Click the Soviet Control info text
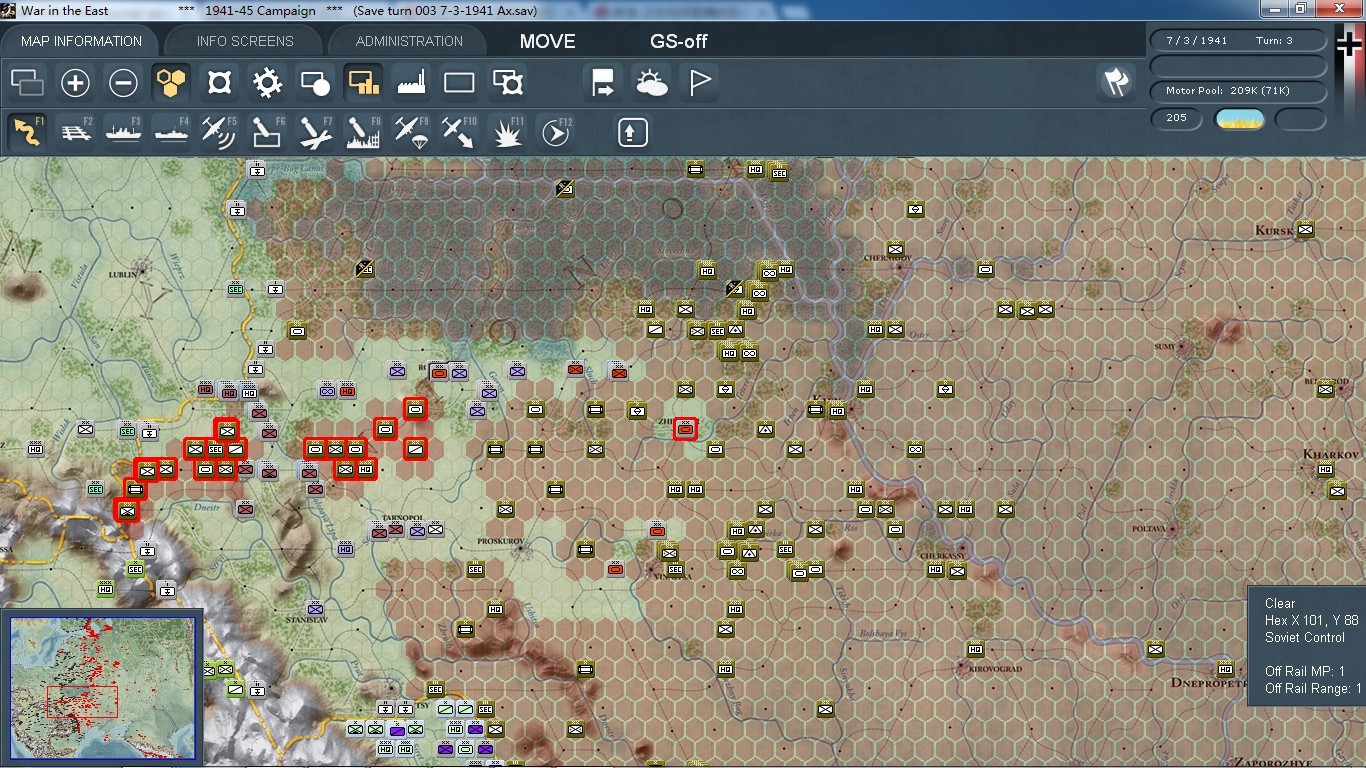1366x768 pixels. pyautogui.click(x=1305, y=637)
